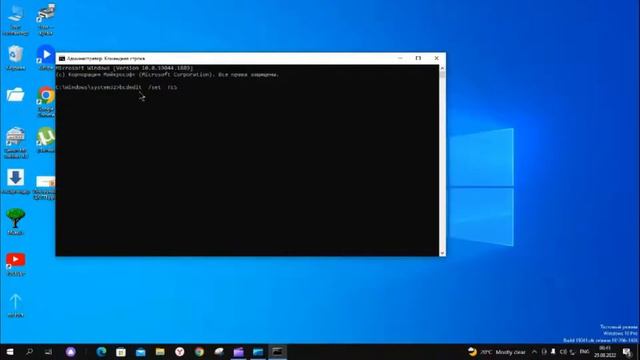Screen dimensions: 640x360
Task: Open the purple clapperboard video app on taskbar
Action: click(x=238, y=352)
